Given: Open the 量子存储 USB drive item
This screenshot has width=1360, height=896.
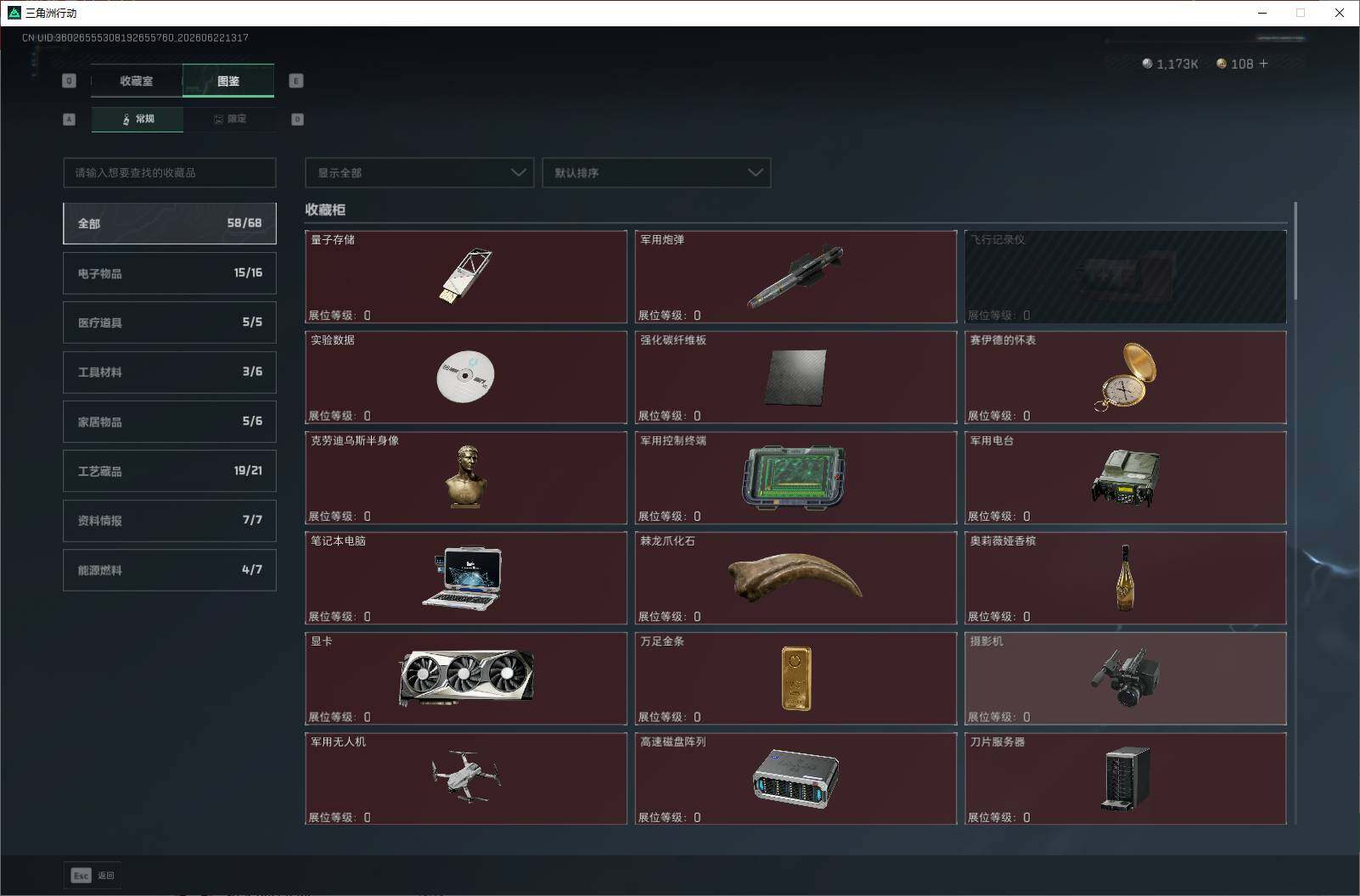Looking at the screenshot, I should point(466,277).
